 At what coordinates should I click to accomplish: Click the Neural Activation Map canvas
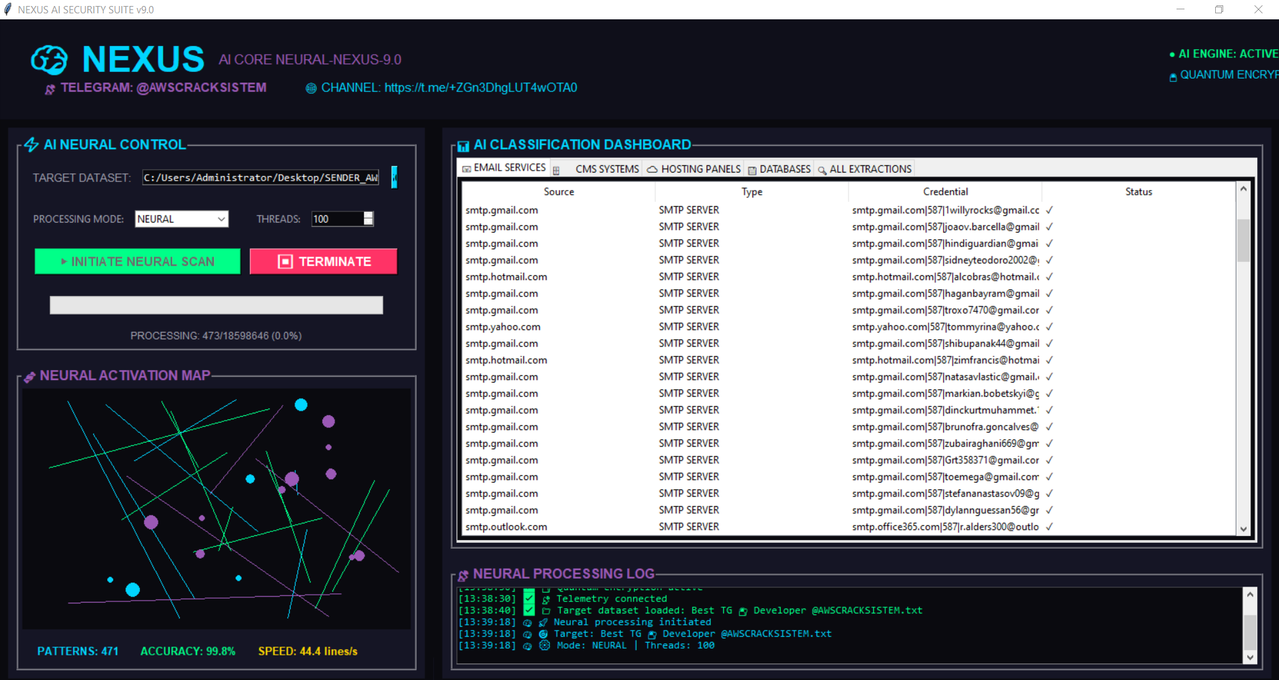[x=216, y=509]
